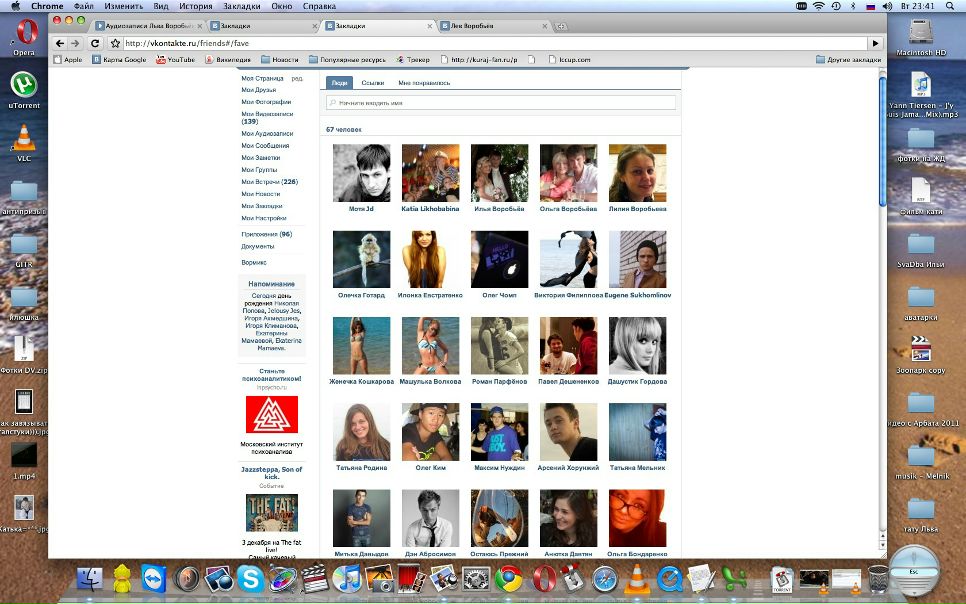Open Finder from the dock

(89, 578)
